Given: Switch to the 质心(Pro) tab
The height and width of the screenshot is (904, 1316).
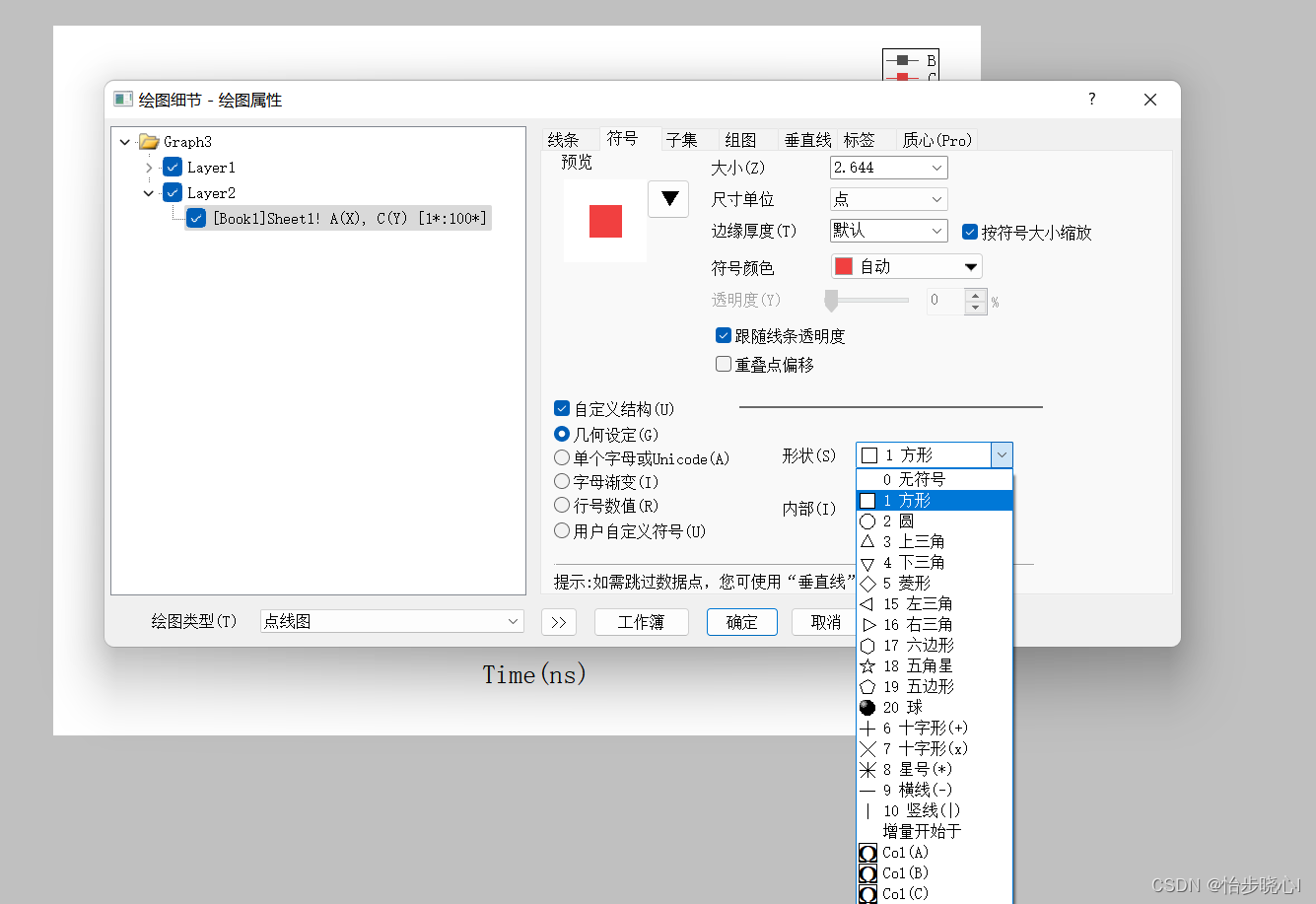Looking at the screenshot, I should coord(937,140).
